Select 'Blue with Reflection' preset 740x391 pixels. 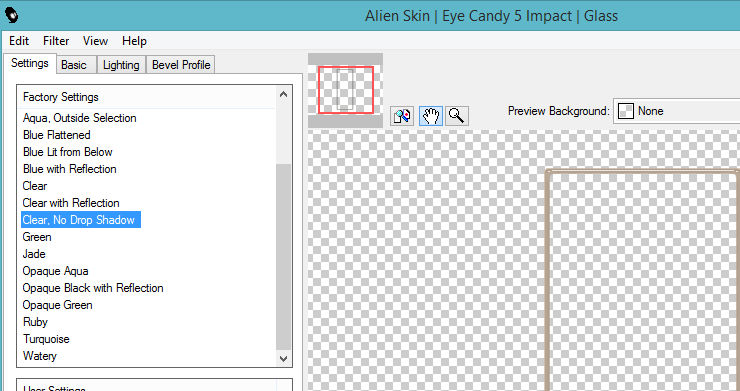click(69, 169)
